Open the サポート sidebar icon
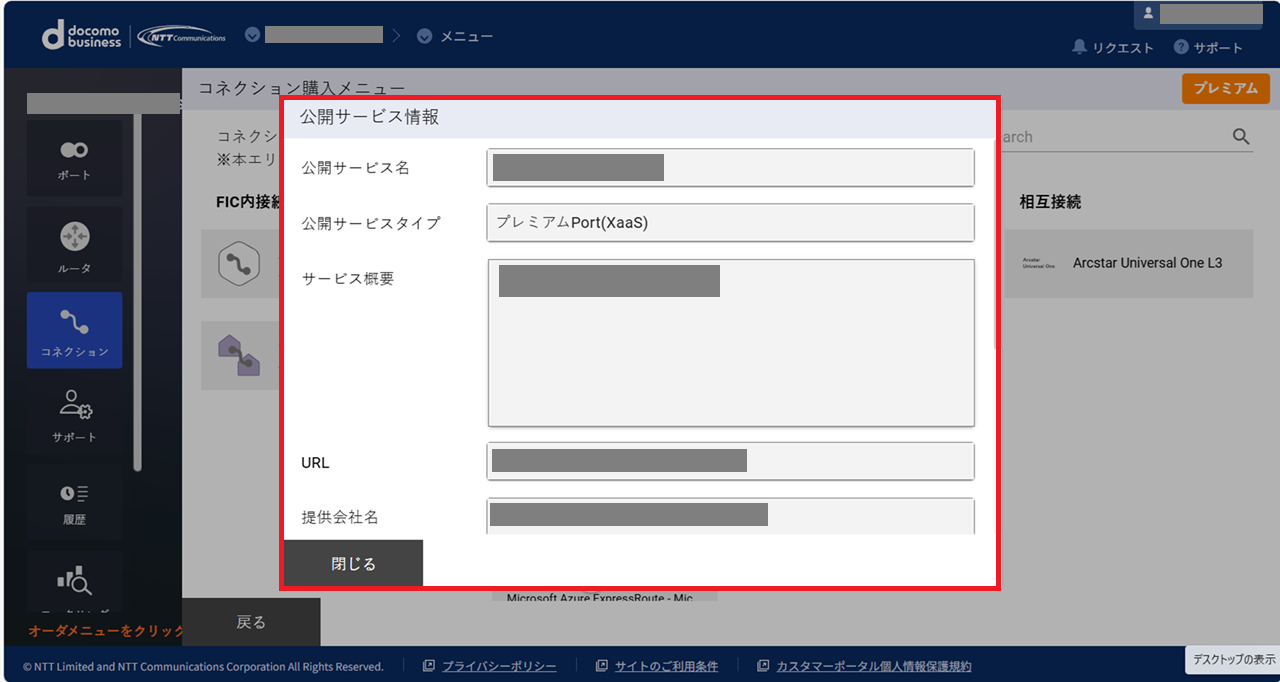Screen dimensions: 1280x682 (x=74, y=416)
